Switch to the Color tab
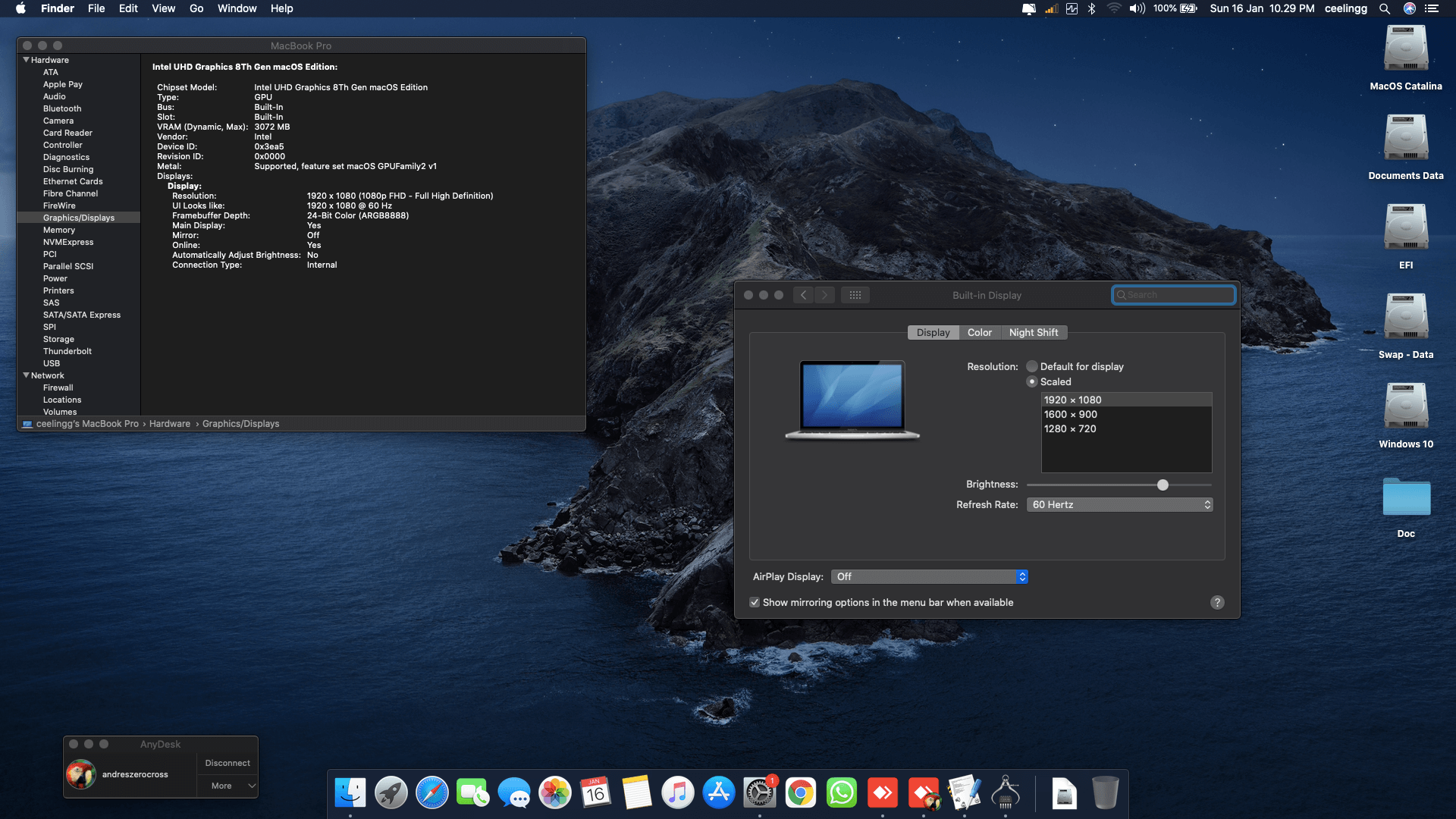This screenshot has height=819, width=1456. [x=979, y=332]
